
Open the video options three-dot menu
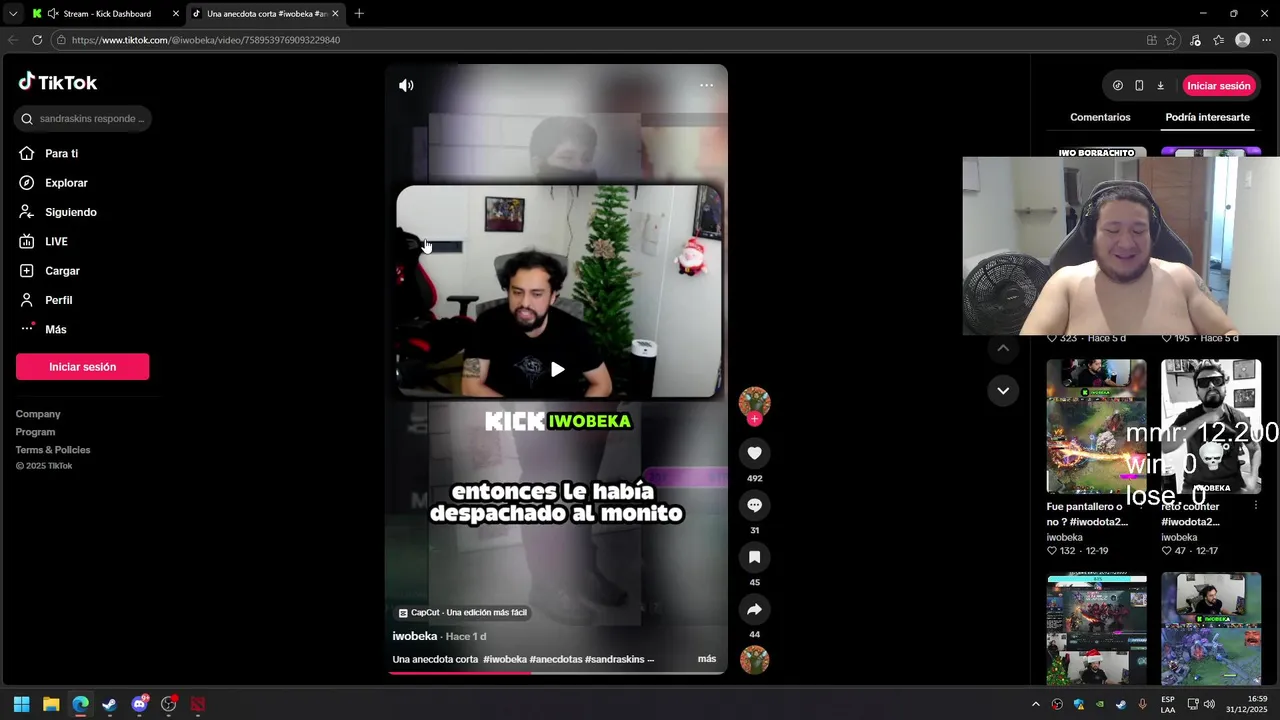706,85
